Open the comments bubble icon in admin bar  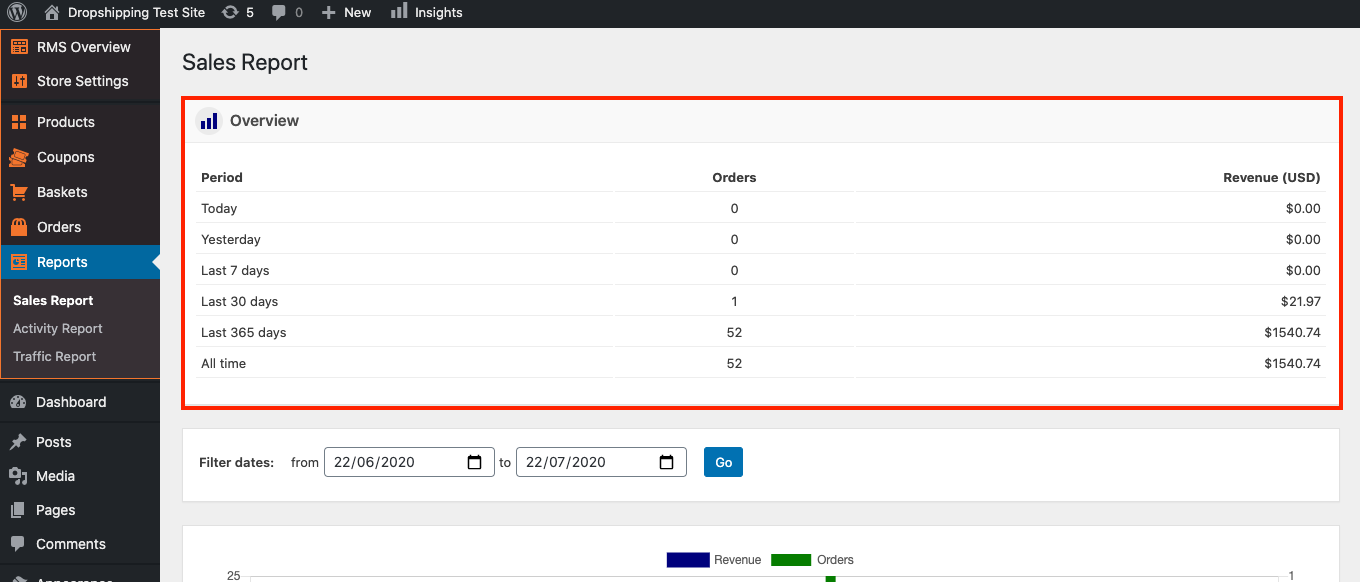pyautogui.click(x=279, y=13)
